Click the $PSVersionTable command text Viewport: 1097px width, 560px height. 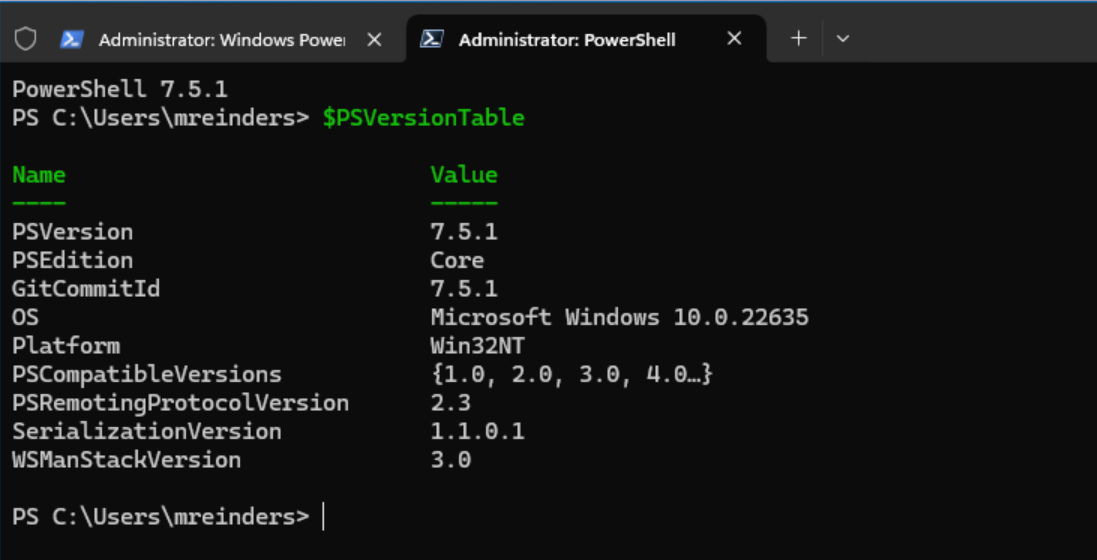(x=423, y=118)
